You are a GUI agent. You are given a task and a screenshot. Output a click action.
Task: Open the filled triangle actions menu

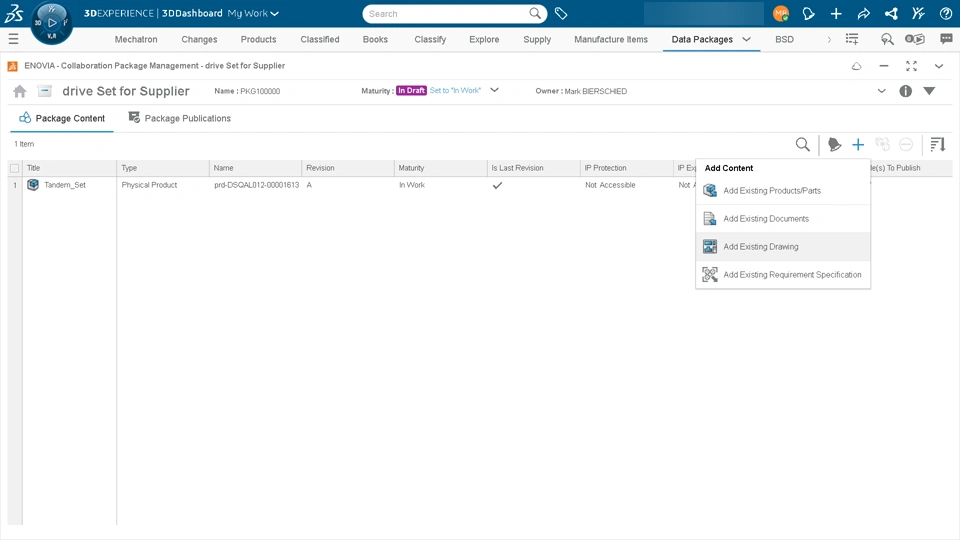(929, 91)
